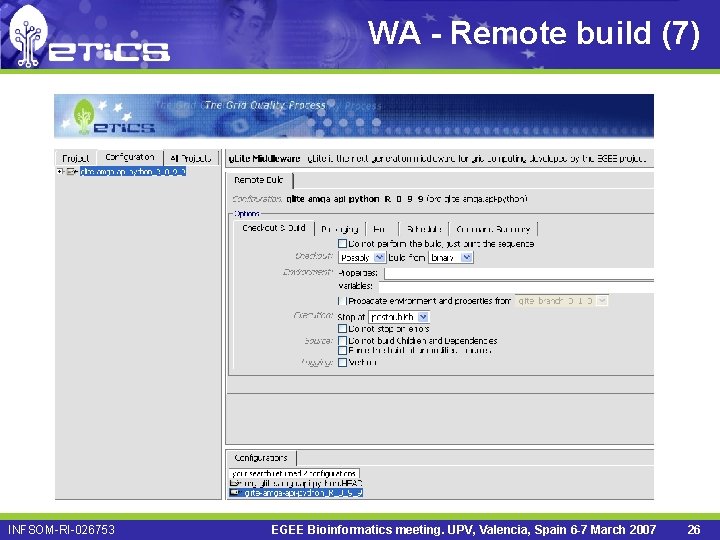Click the ETICS tree logo in the slide header
Image resolution: width=720 pixels, height=540 pixels.
(x=28, y=37)
